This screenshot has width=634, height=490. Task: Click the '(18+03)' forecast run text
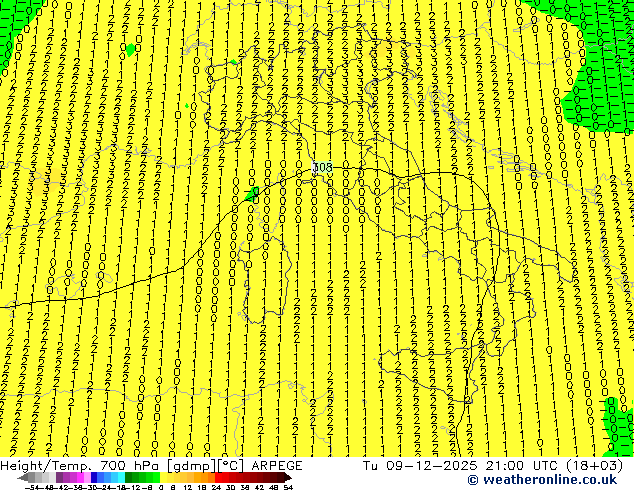point(594,466)
